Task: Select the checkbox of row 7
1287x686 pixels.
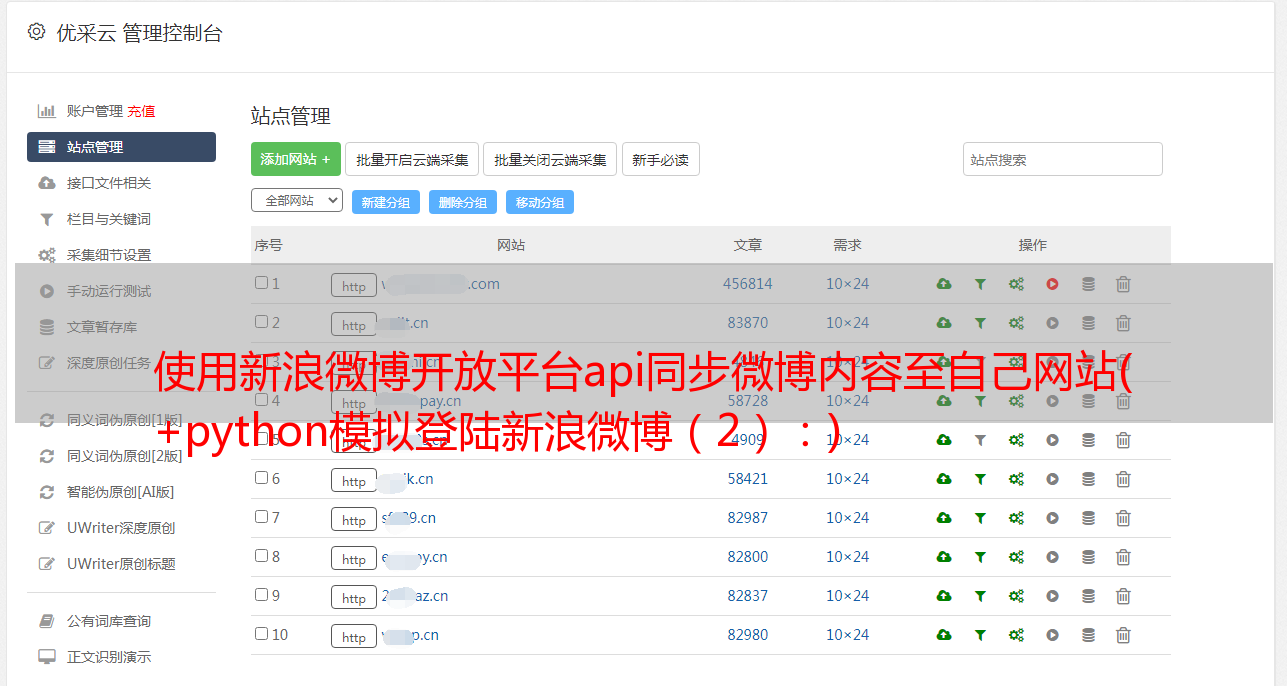Action: coord(261,517)
